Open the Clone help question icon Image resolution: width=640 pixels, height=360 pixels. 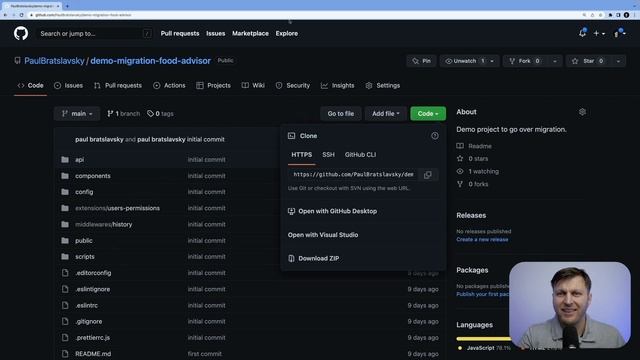435,136
